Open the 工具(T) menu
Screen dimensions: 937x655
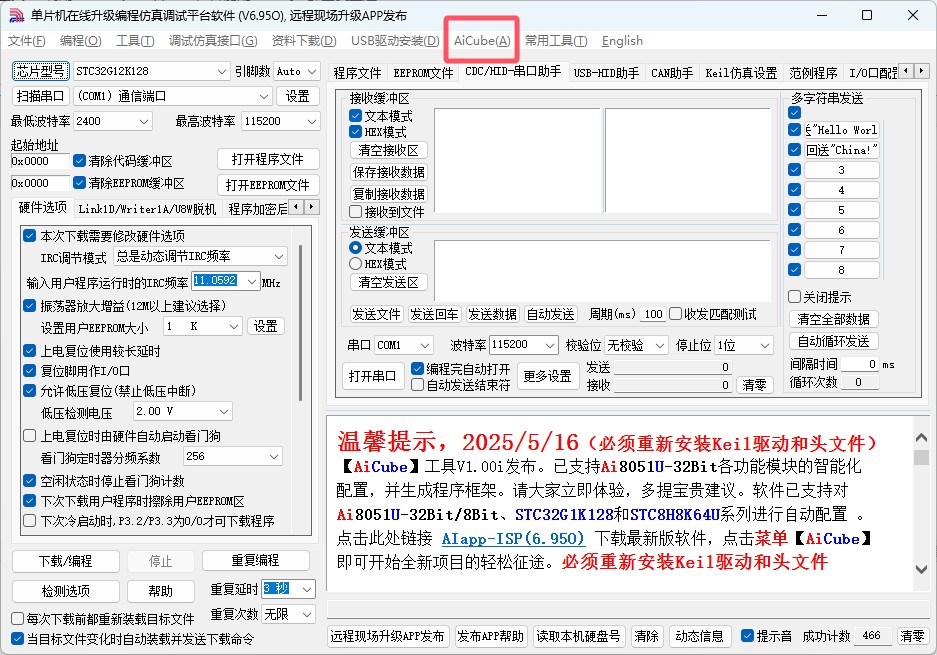click(135, 41)
